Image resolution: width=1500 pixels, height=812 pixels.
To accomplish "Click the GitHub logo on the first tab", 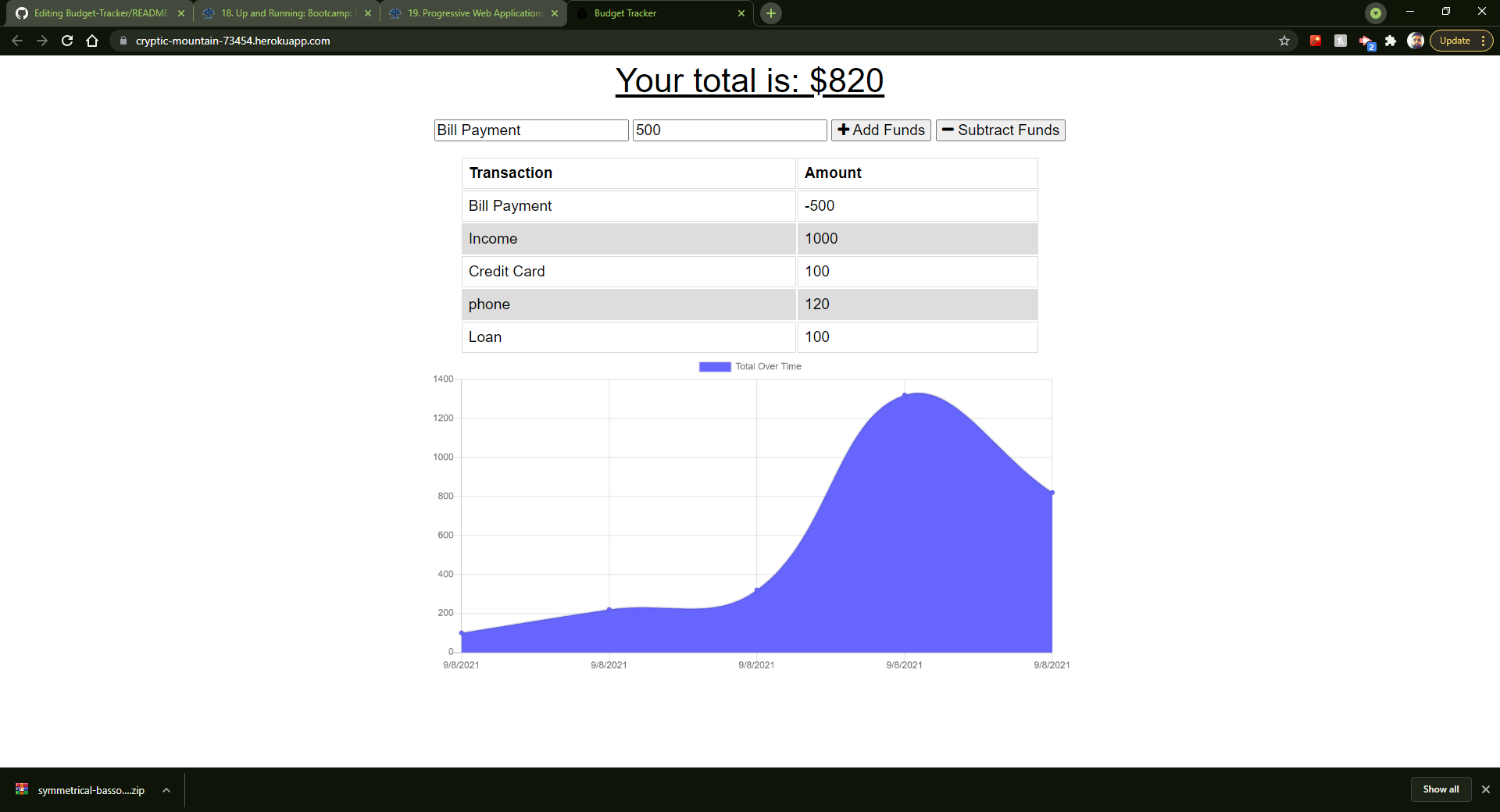I will click(21, 12).
